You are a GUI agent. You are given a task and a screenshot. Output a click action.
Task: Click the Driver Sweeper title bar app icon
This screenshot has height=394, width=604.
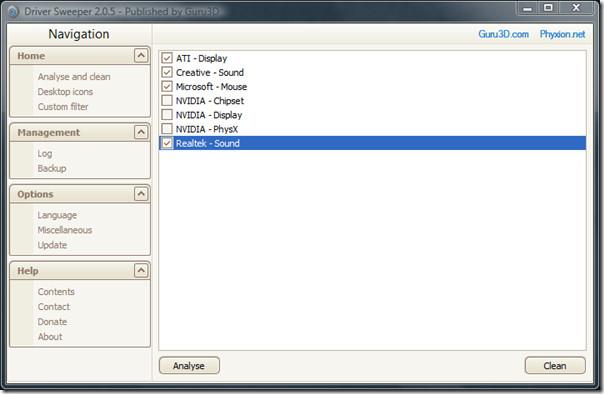coord(13,12)
